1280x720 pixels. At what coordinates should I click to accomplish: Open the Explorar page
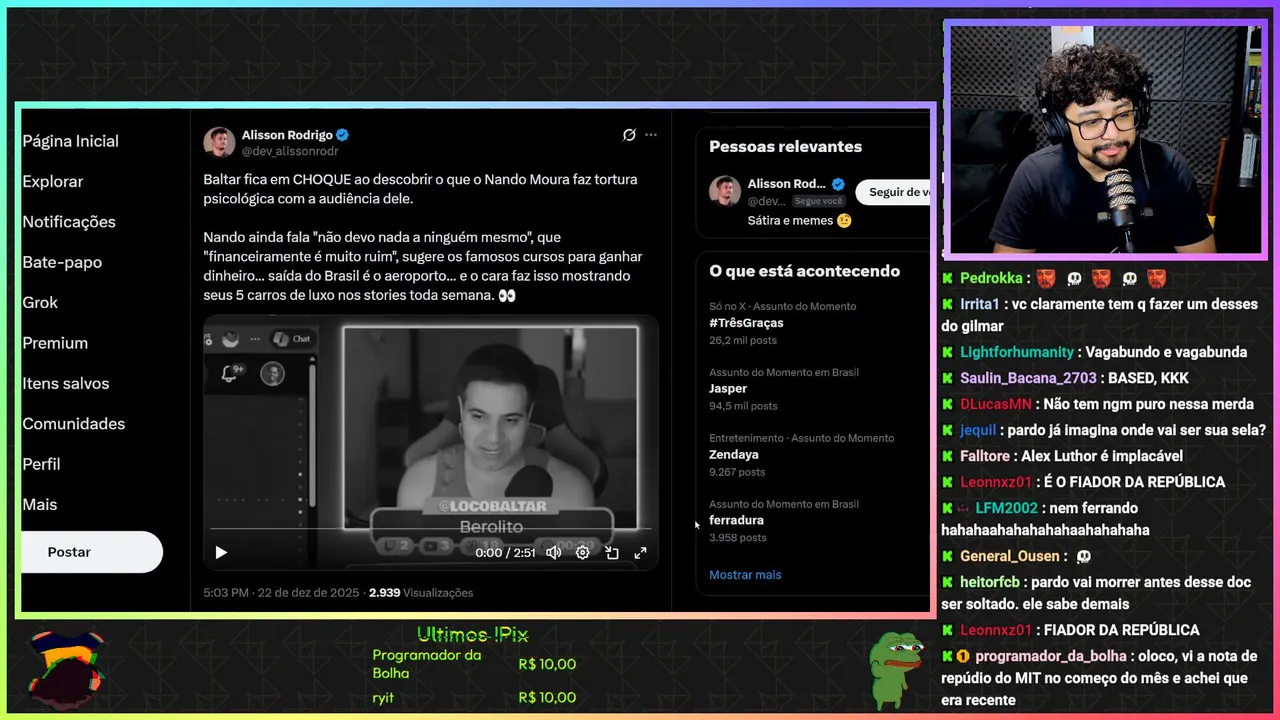coord(53,181)
